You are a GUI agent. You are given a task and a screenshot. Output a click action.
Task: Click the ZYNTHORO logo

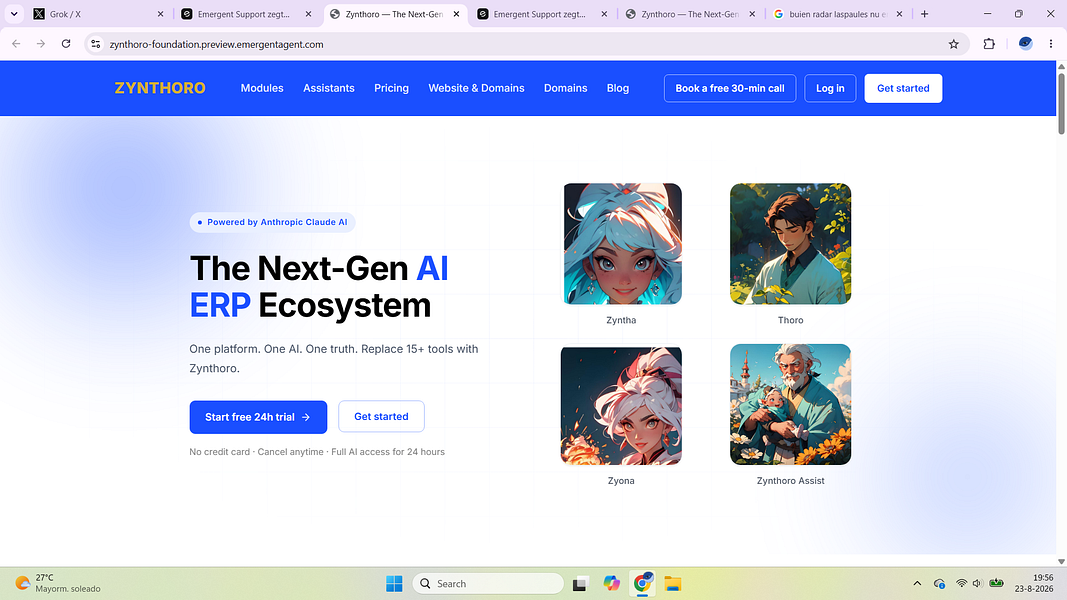pos(160,88)
